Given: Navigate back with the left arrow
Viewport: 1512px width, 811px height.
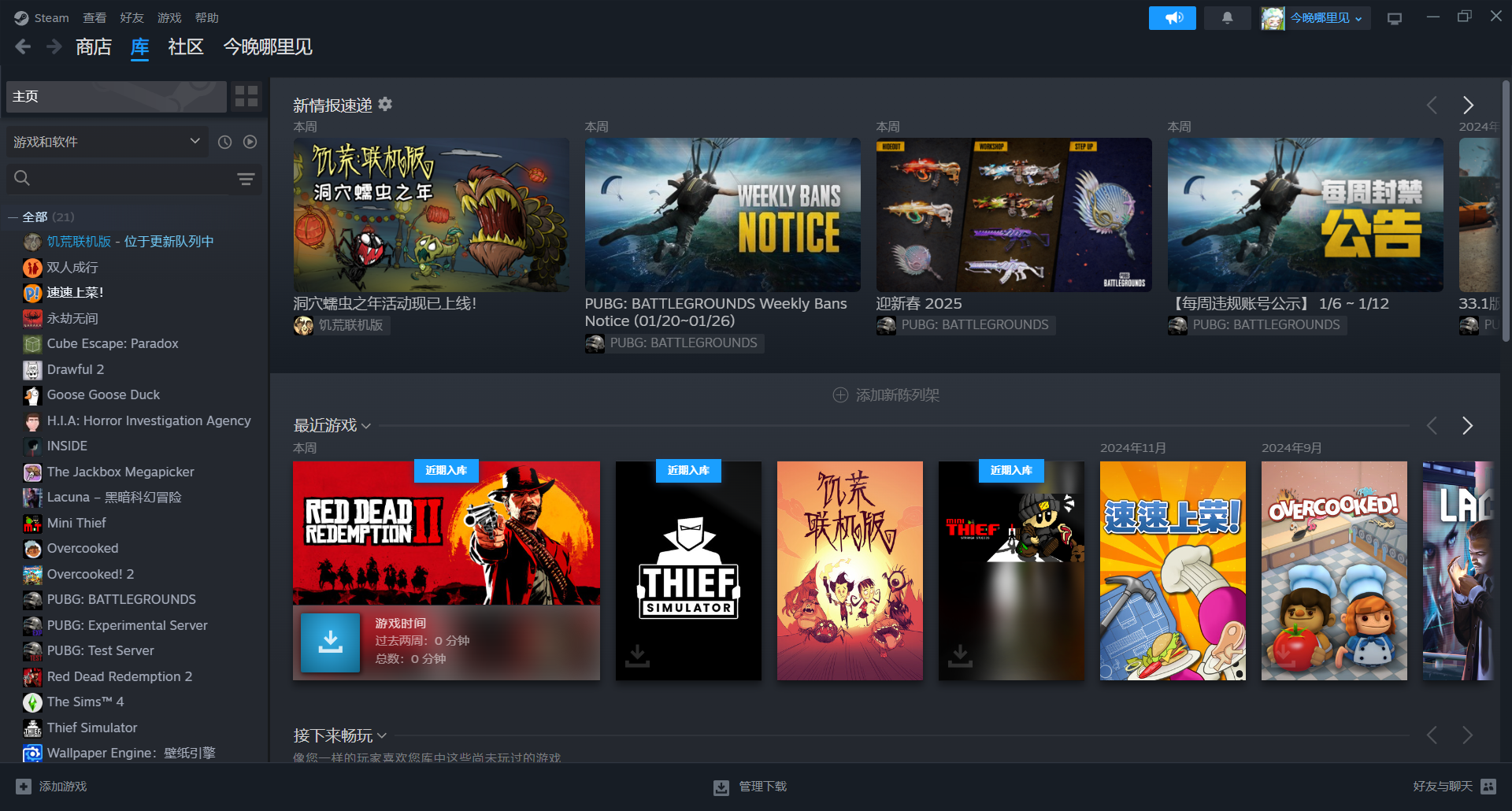Looking at the screenshot, I should (23, 47).
